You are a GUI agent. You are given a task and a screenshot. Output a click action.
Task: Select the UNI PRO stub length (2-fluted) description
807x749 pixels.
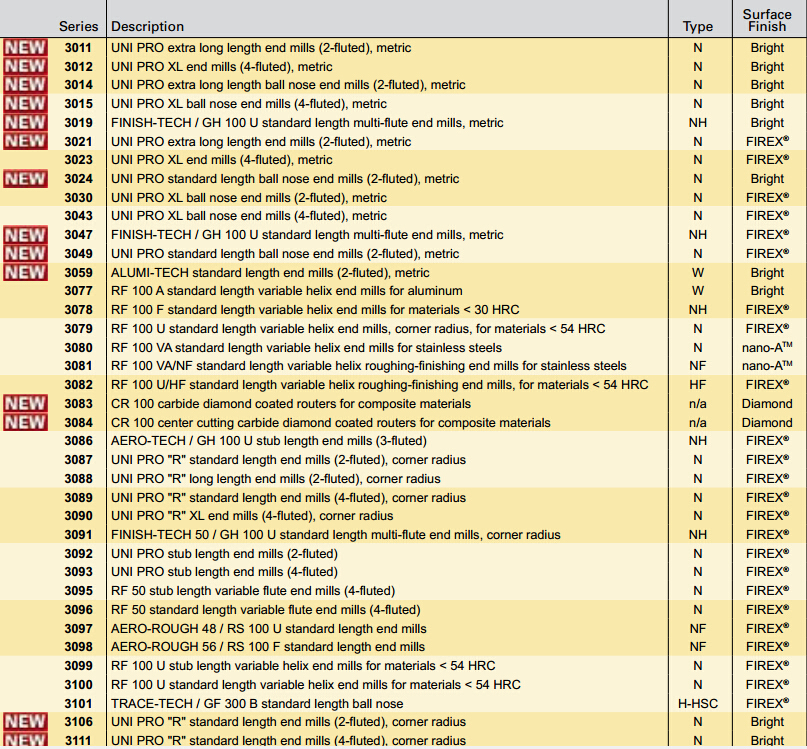tap(224, 554)
